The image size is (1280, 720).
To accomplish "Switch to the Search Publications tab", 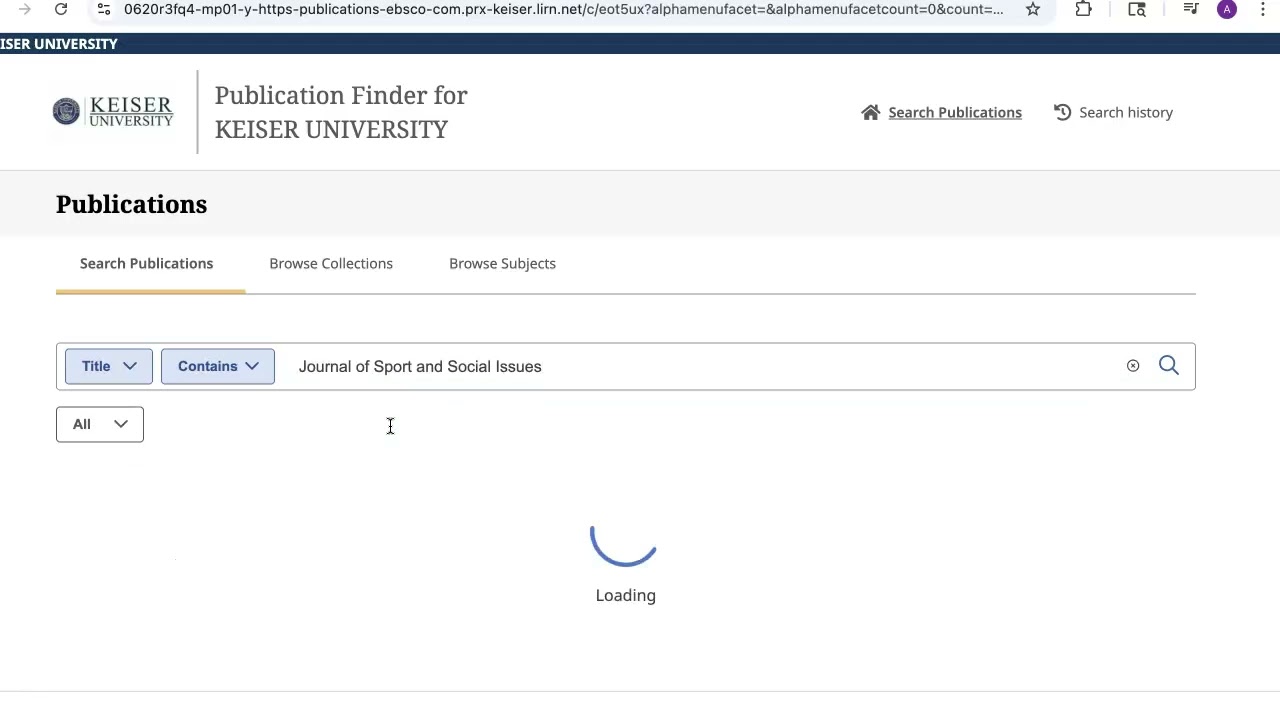I will (x=147, y=263).
